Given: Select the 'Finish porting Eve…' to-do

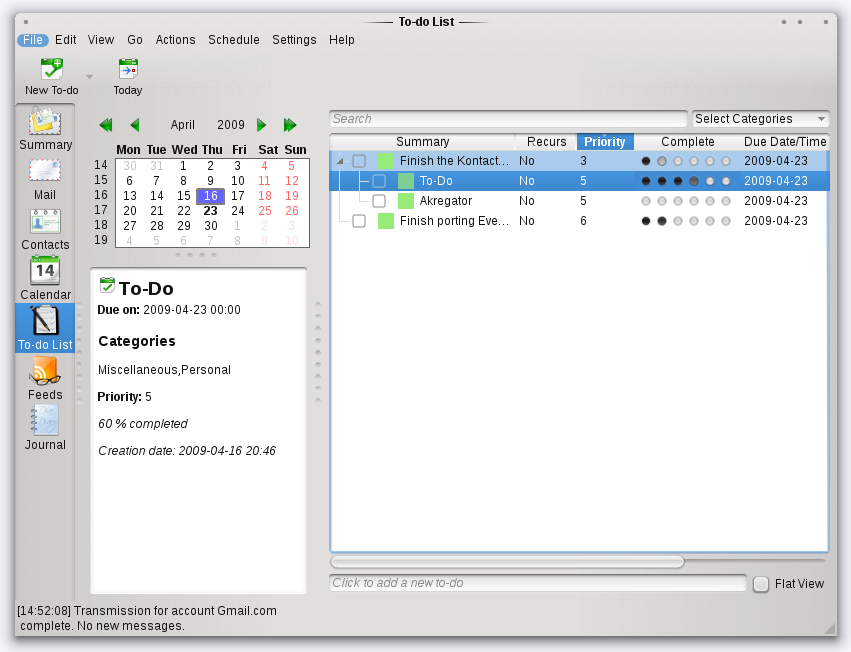Looking at the screenshot, I should point(454,221).
